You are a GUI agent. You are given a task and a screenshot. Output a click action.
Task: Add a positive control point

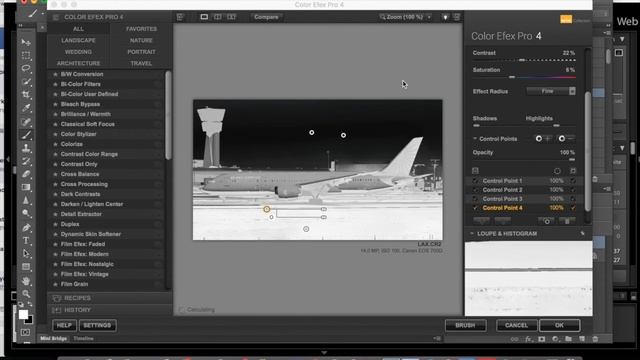click(543, 139)
